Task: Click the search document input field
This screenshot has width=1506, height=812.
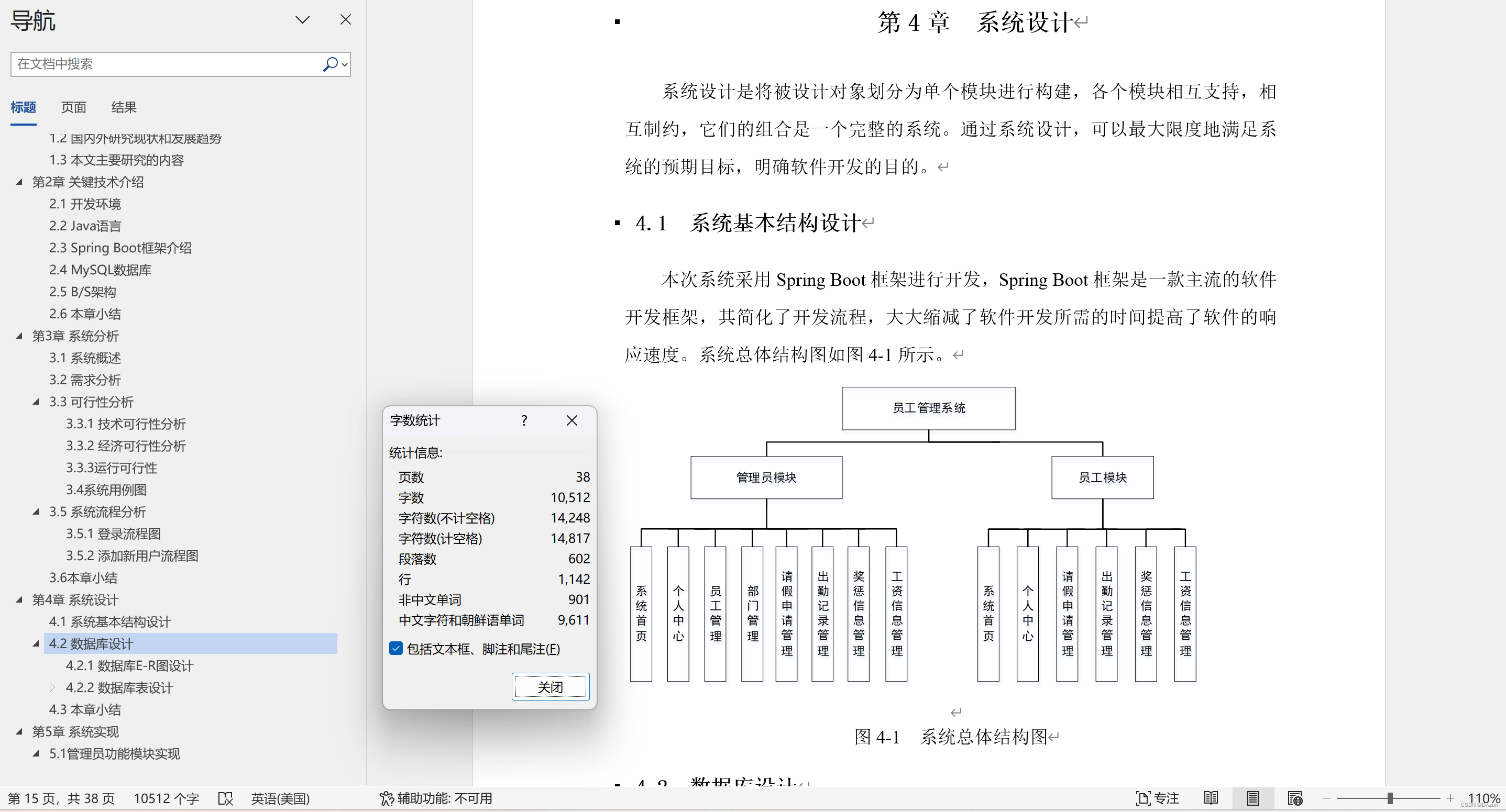Action: 167,64
